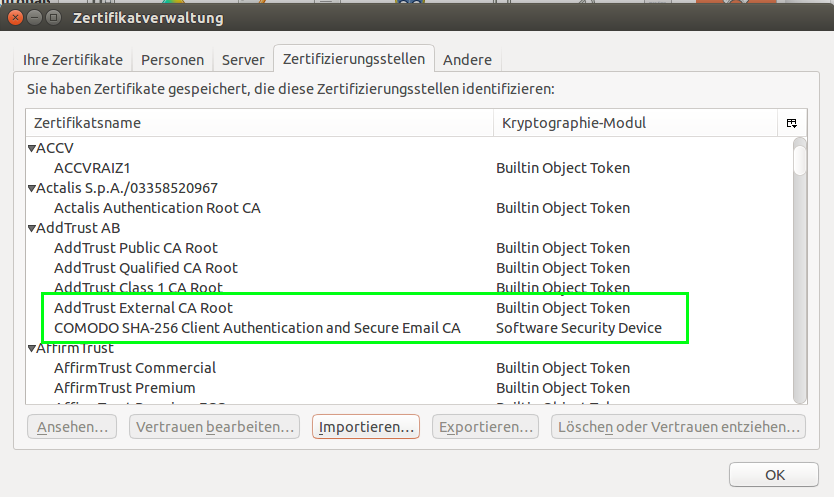Select Actalis Authentication Root CA entry
Screen dimensions: 834x497
pos(157,208)
